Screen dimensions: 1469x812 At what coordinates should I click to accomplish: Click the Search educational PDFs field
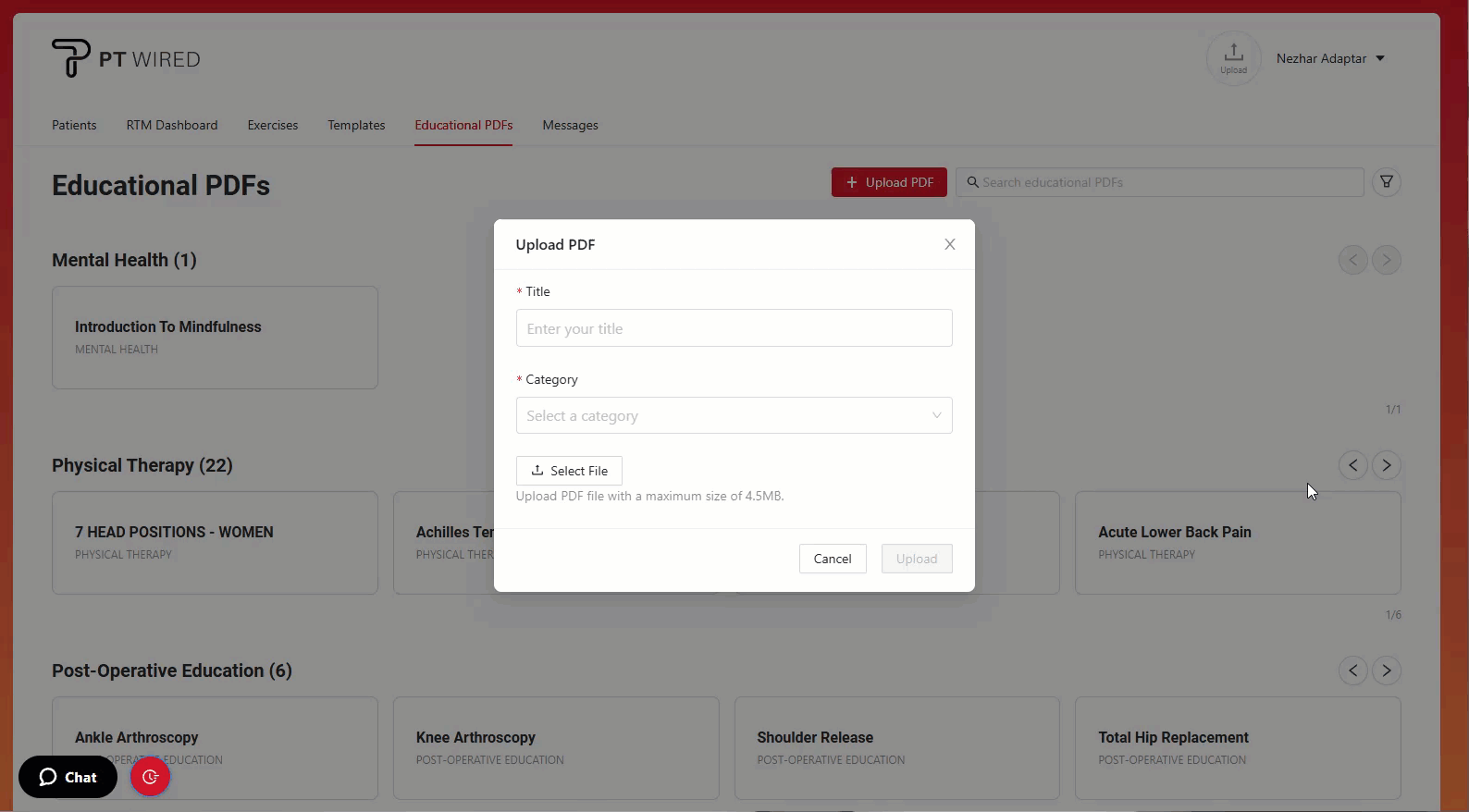pyautogui.click(x=1160, y=182)
